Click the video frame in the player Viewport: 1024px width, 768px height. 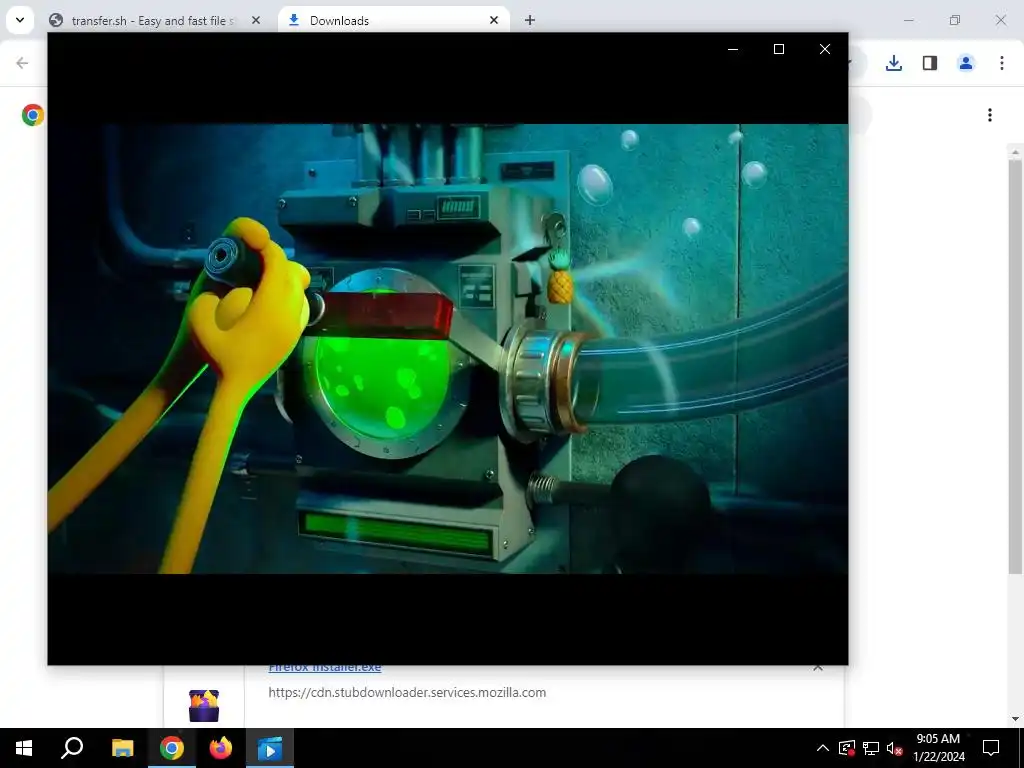(448, 349)
